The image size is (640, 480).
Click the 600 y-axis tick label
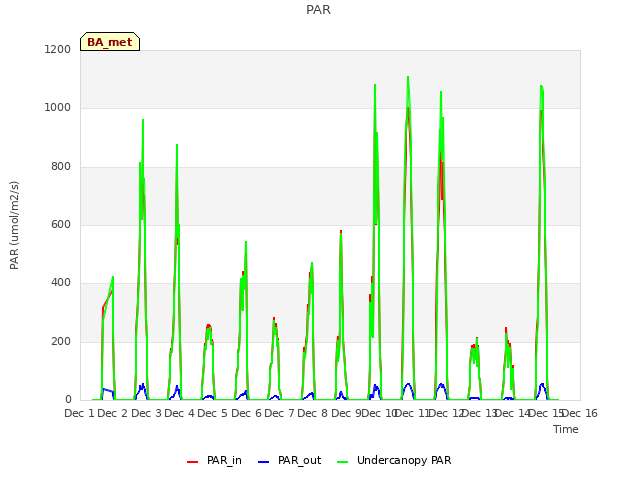tap(61, 224)
